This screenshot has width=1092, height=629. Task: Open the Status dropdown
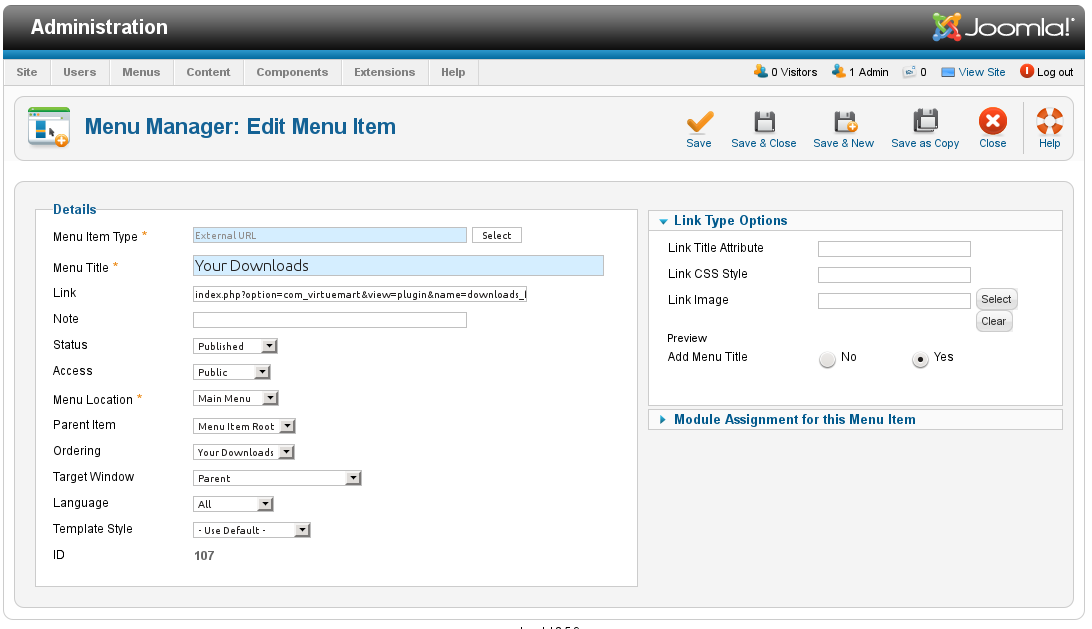tap(235, 346)
